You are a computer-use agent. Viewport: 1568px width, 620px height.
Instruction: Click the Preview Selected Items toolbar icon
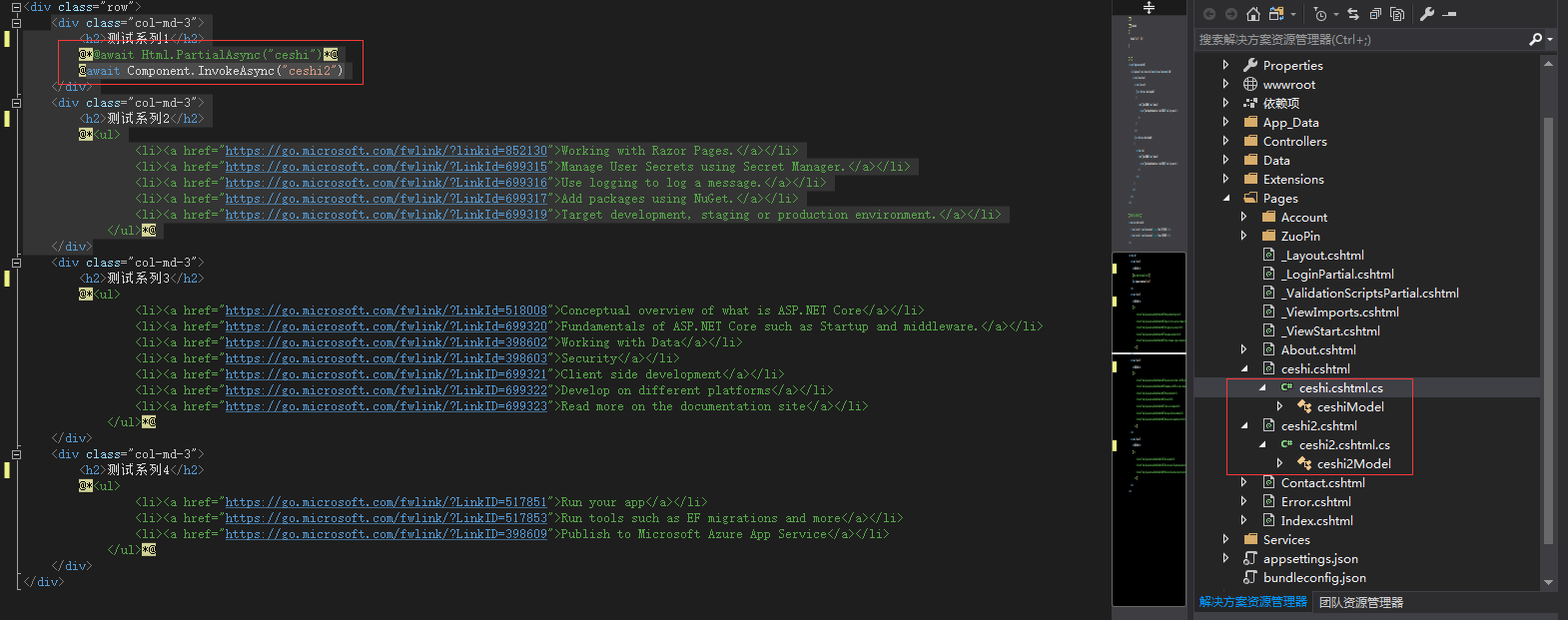(1450, 14)
